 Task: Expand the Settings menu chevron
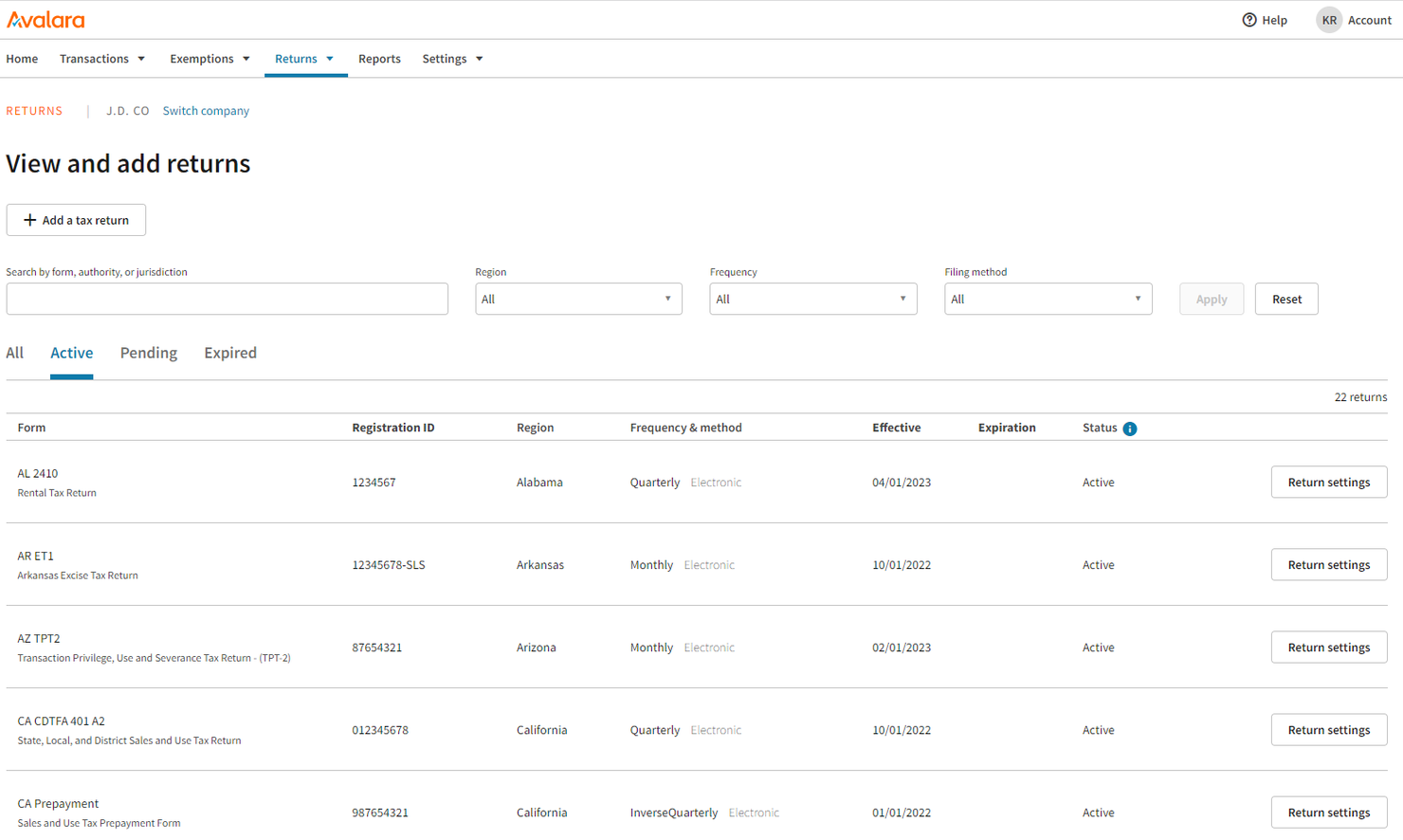click(x=479, y=58)
